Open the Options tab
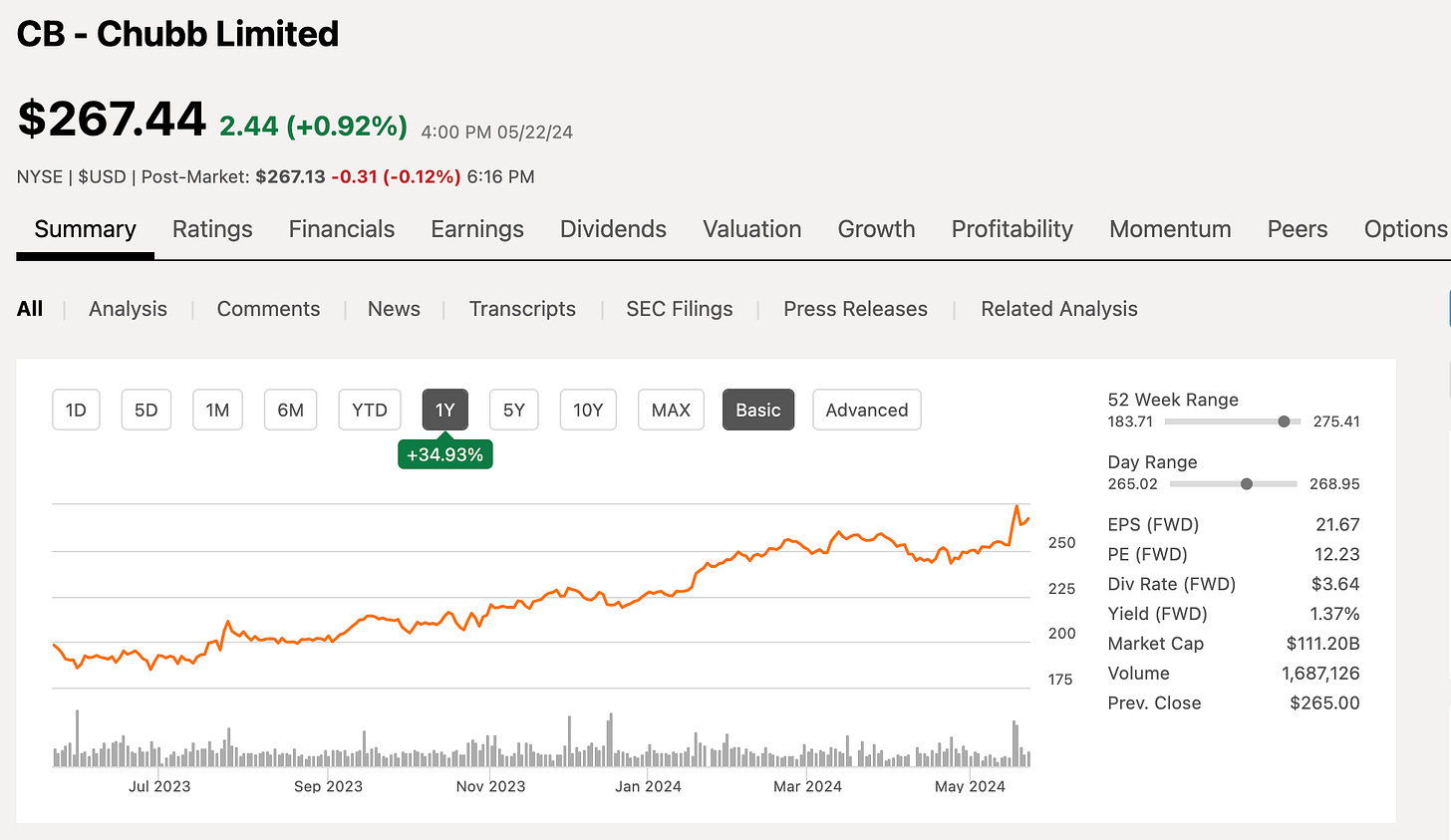This screenshot has height=840, width=1451. coord(1405,229)
